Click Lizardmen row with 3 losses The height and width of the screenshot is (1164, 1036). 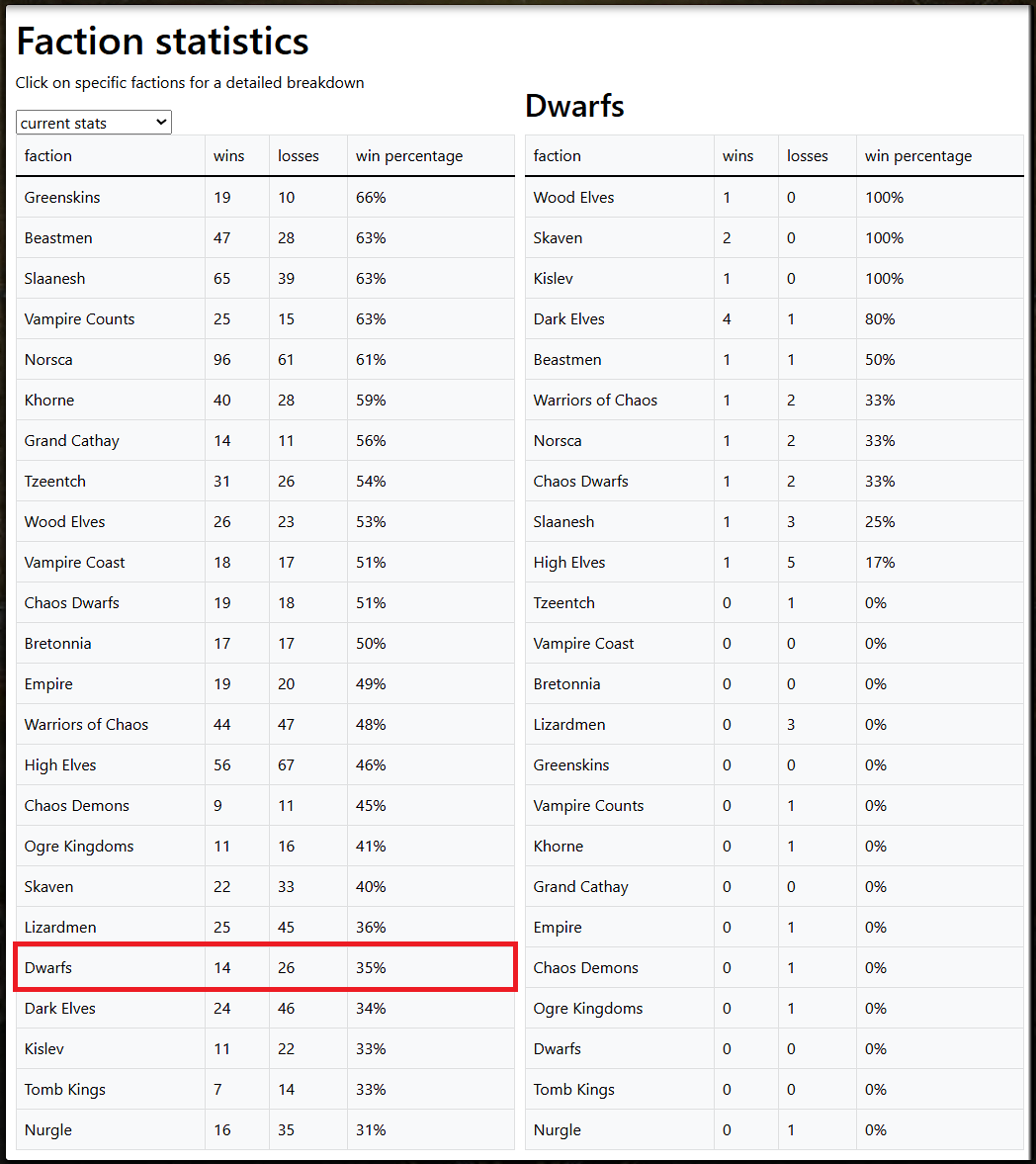point(775,725)
